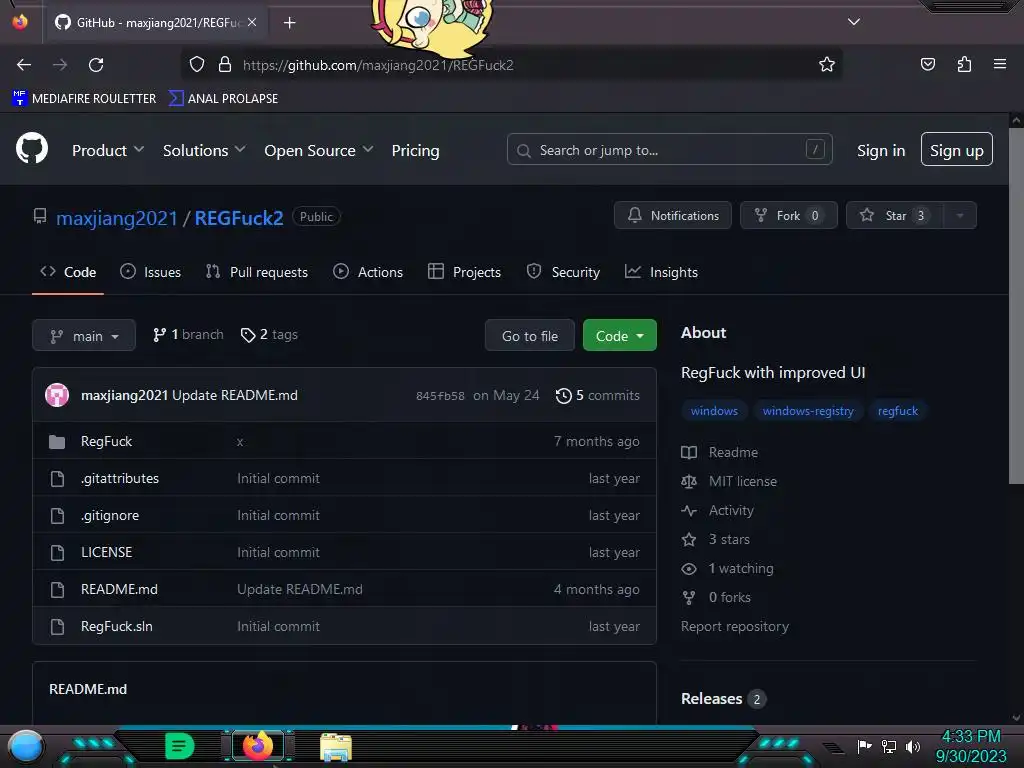View the 5 commits history
Image resolution: width=1024 pixels, height=768 pixels.
coord(598,395)
